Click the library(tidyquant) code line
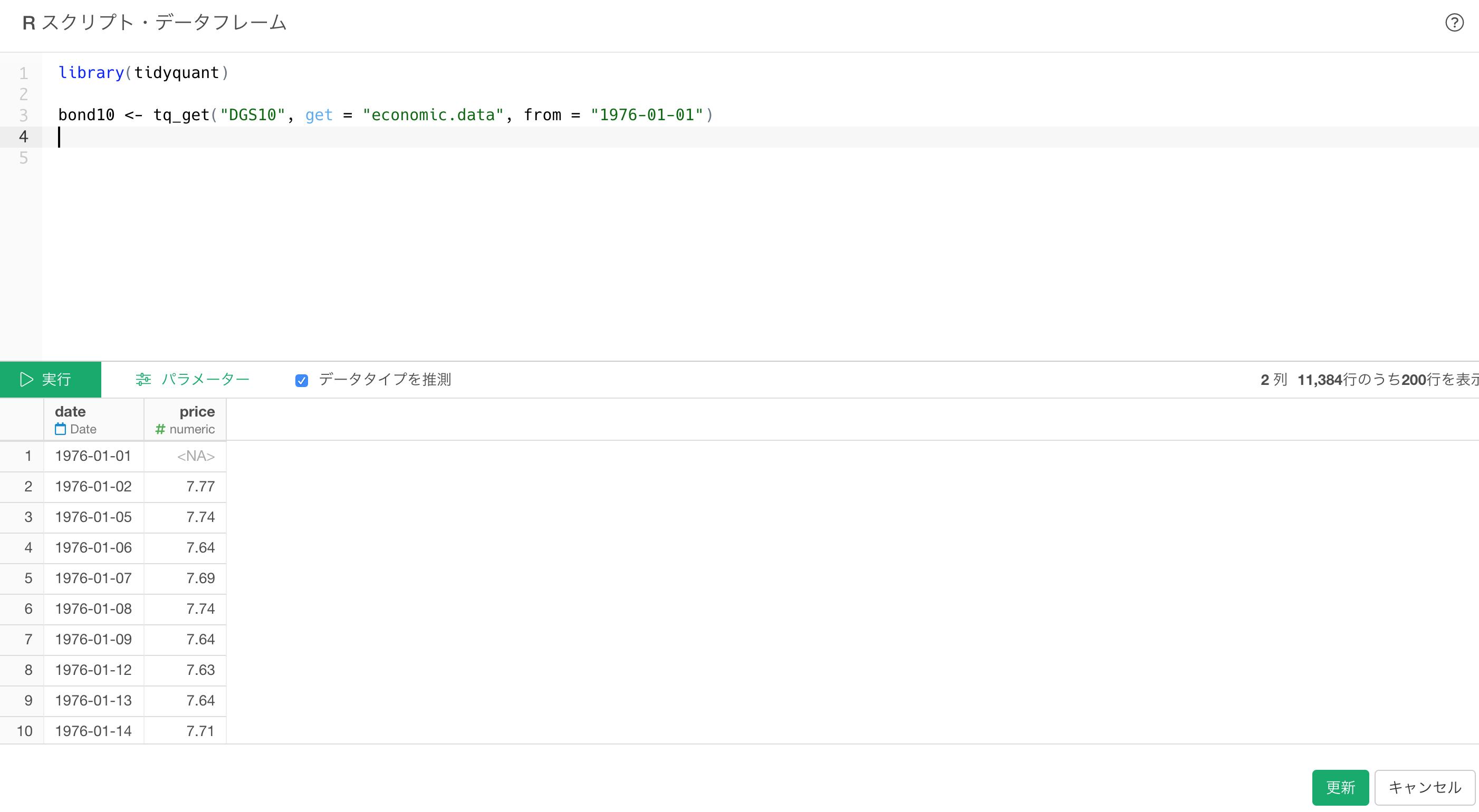The width and height of the screenshot is (1479, 812). pyautogui.click(x=143, y=73)
